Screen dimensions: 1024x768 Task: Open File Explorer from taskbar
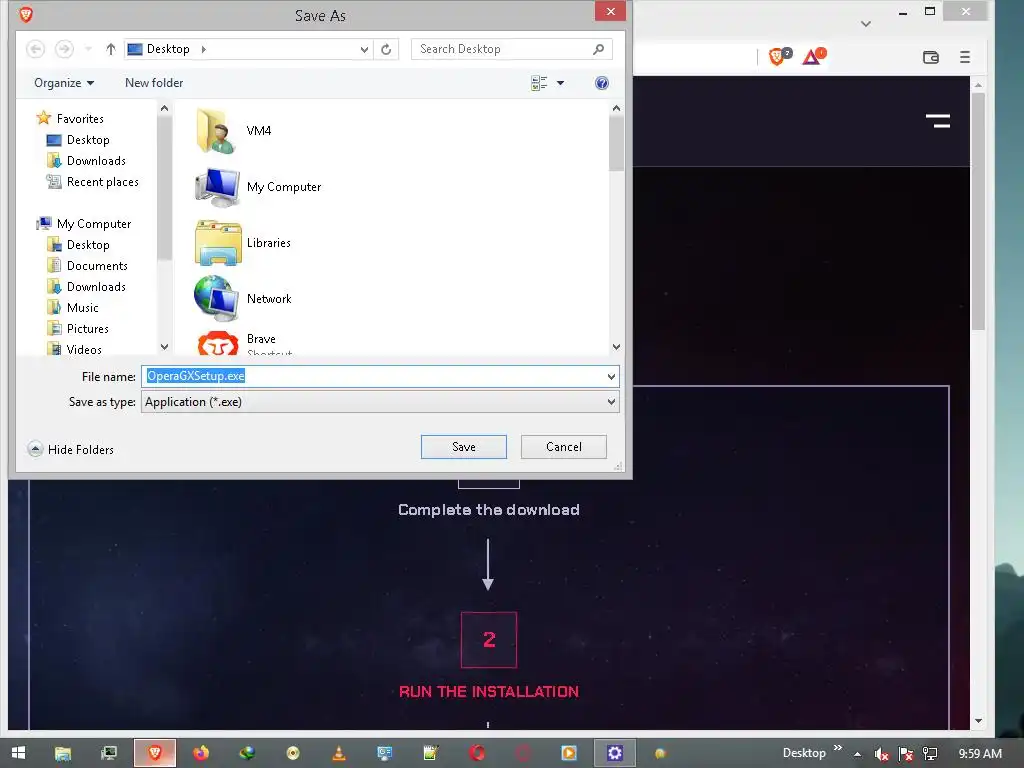tap(63, 753)
